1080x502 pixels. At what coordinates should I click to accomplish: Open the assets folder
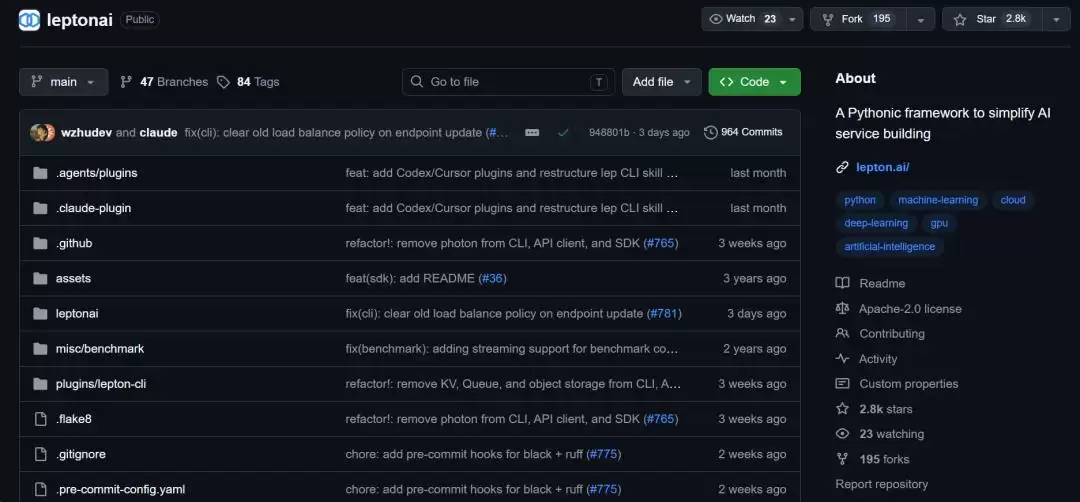73,278
